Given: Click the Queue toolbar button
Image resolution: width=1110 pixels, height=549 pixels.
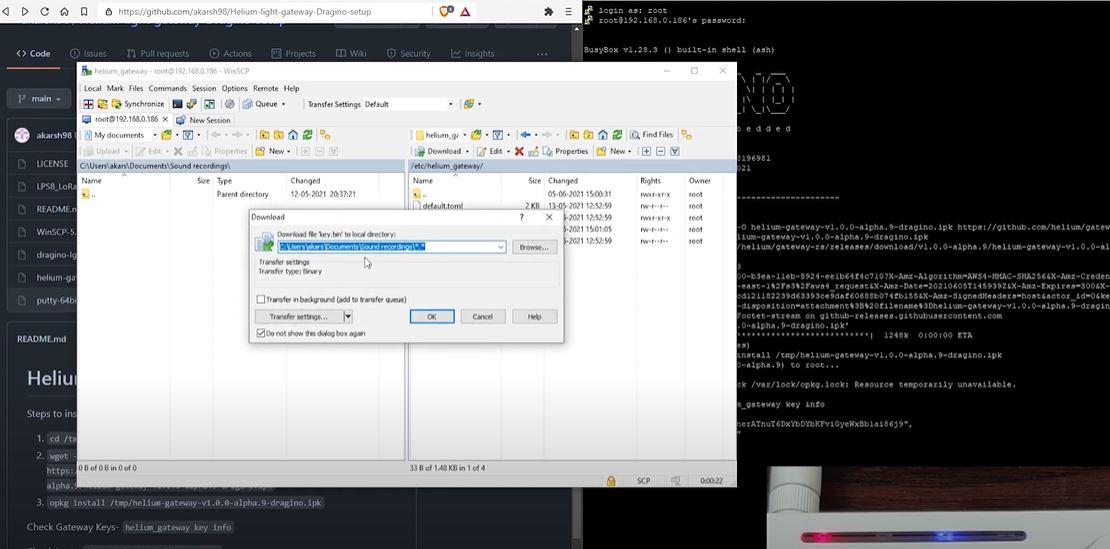Looking at the screenshot, I should (x=261, y=104).
